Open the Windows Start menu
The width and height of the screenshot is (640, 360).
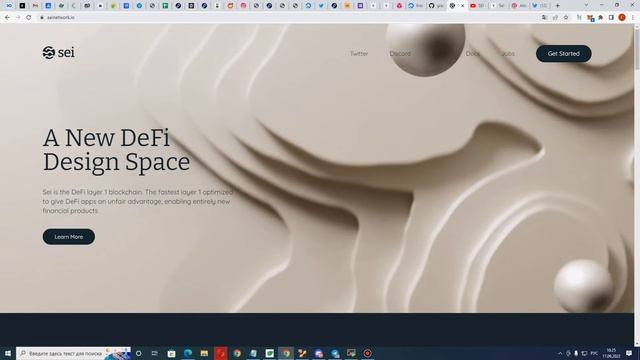pyautogui.click(x=8, y=353)
